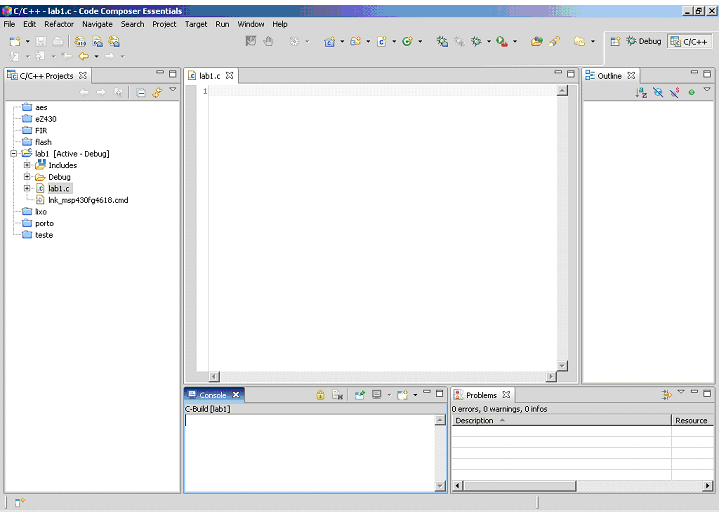
Task: Select the teste project folder
Action: [x=44, y=235]
